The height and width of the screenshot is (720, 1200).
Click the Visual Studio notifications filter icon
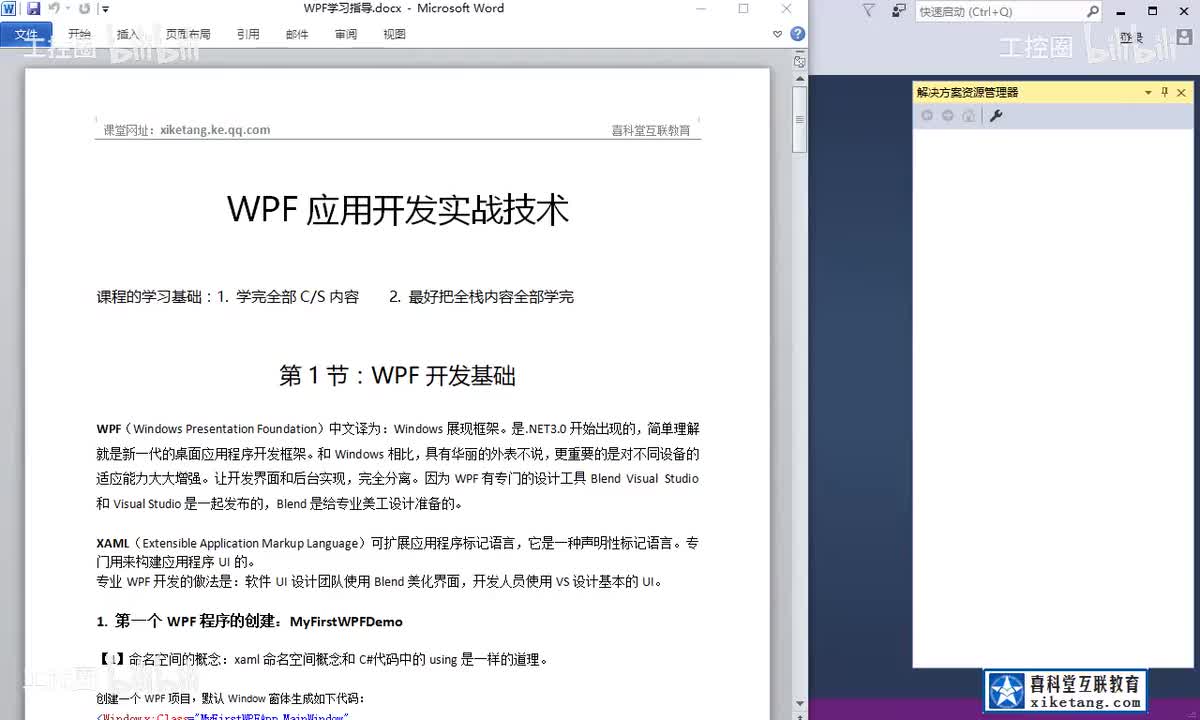pyautogui.click(x=868, y=11)
